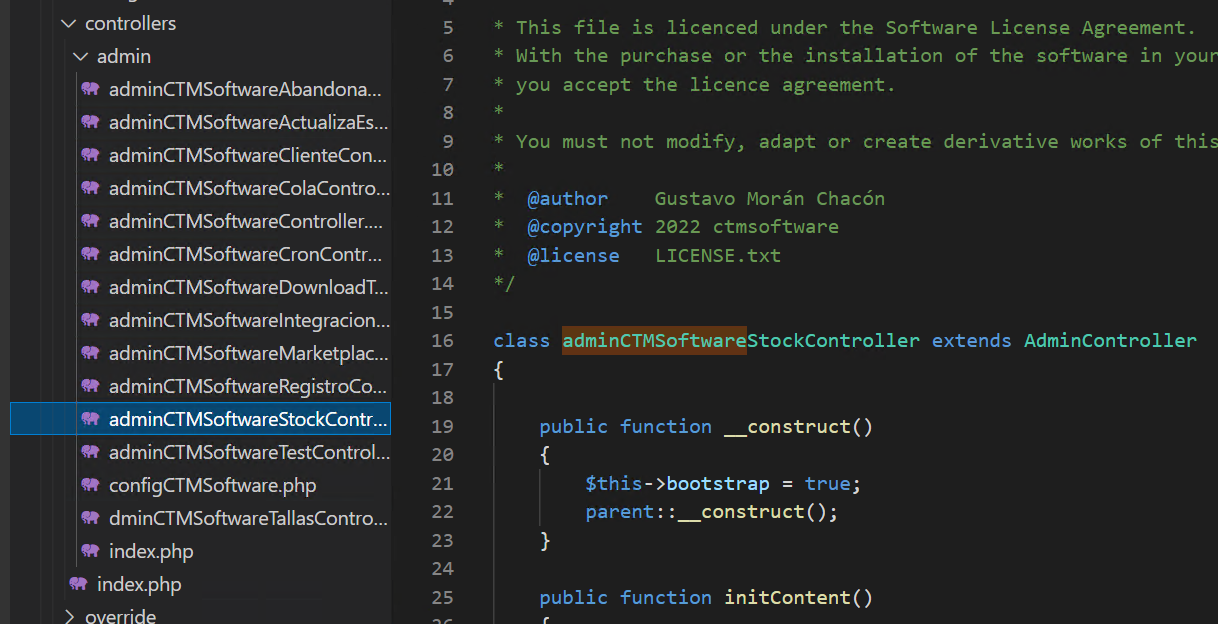Open adminCTMSoftwareActualizaEs... file

click(x=249, y=122)
